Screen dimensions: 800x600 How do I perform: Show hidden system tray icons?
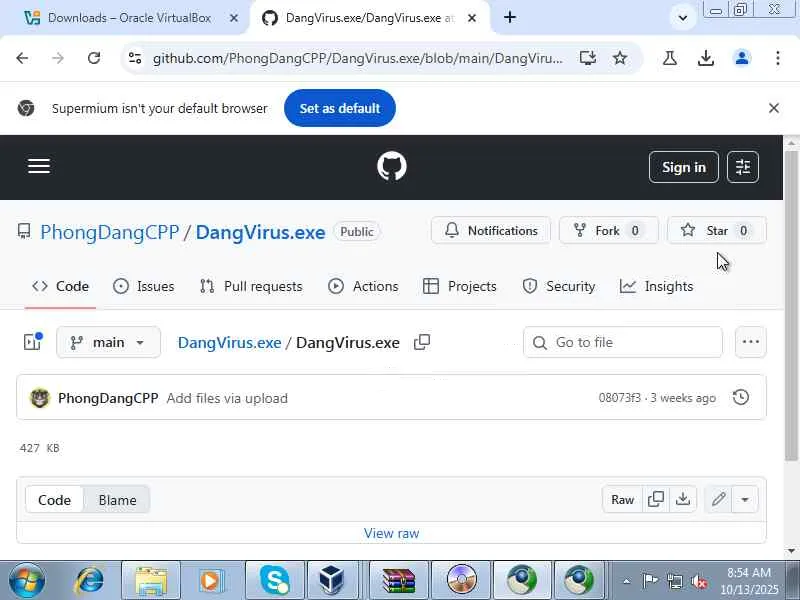(x=627, y=581)
